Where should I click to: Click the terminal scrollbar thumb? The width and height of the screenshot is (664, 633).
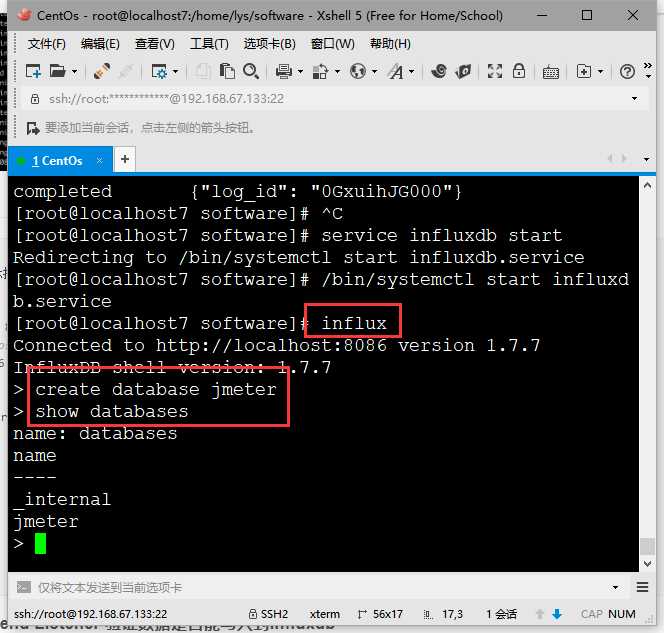[x=647, y=546]
